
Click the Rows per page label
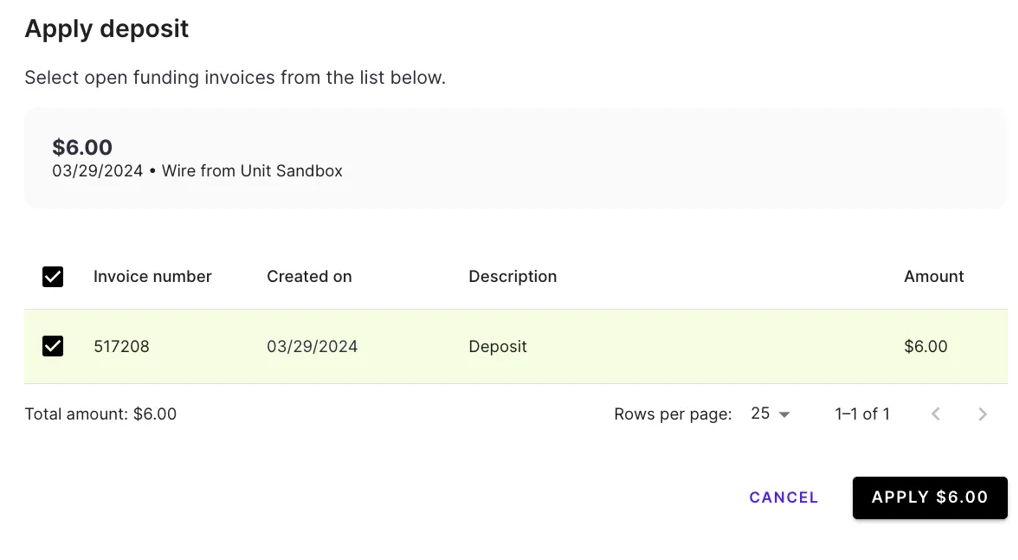(x=672, y=414)
